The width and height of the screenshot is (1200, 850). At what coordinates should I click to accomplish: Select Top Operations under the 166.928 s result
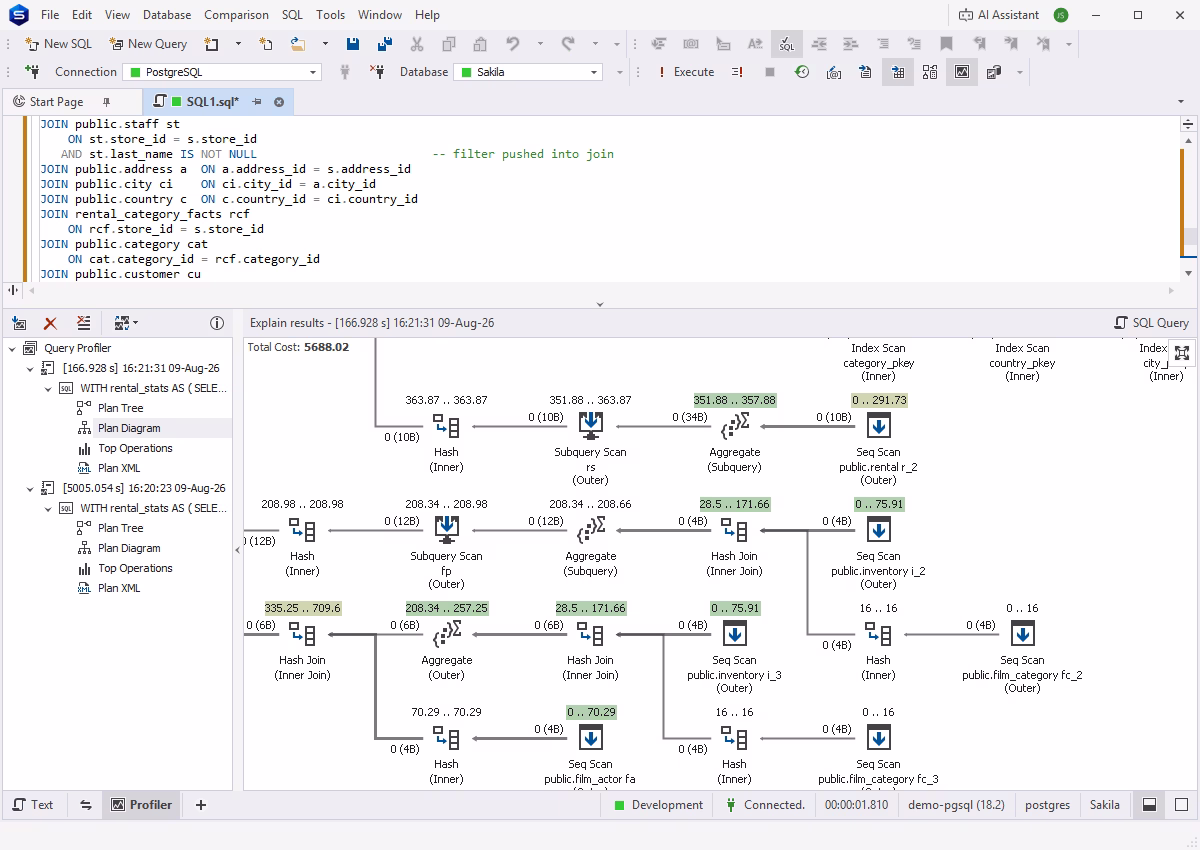(x=135, y=448)
